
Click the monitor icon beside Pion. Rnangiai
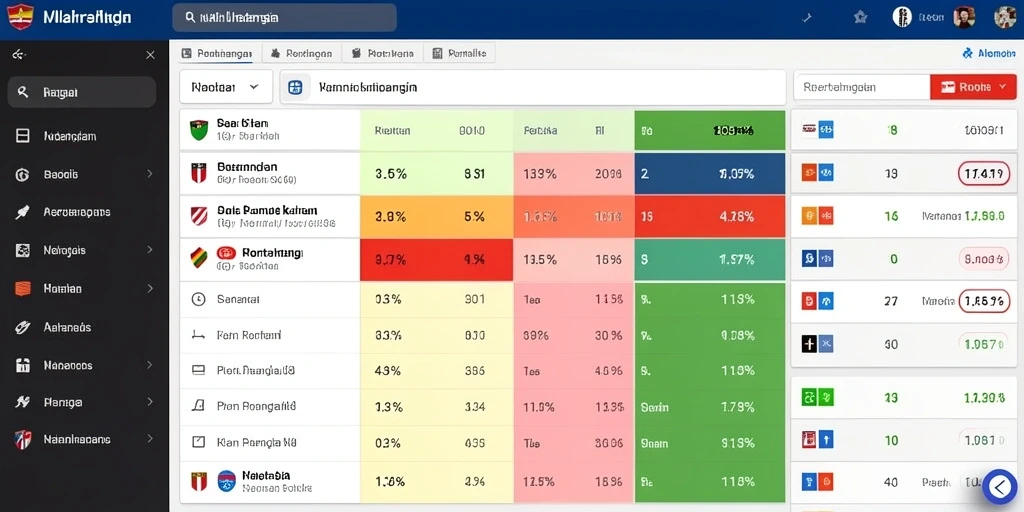tap(199, 370)
